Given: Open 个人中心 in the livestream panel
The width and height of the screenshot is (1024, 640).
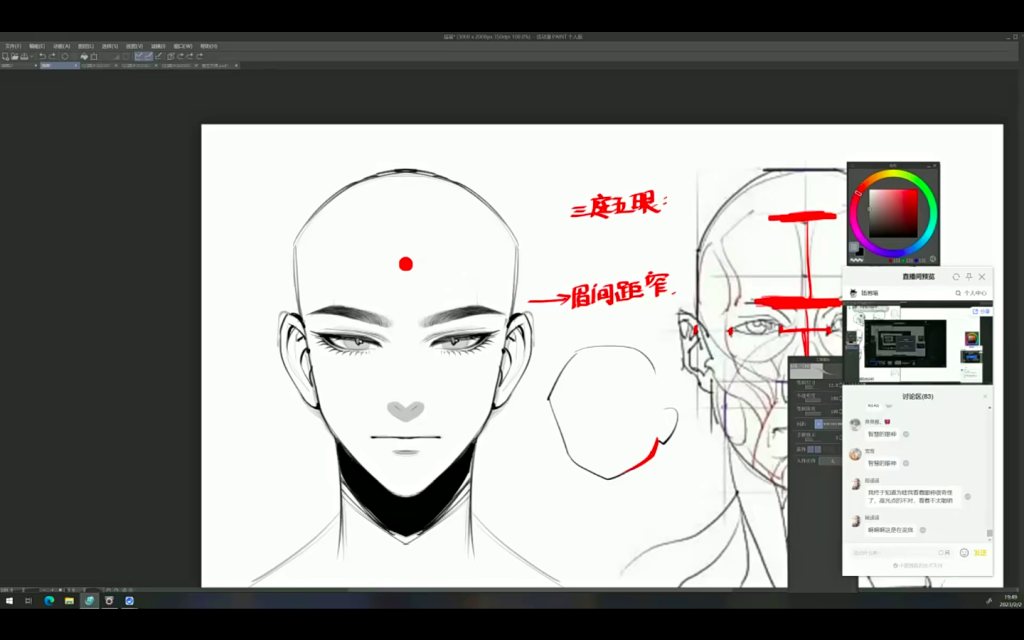Looking at the screenshot, I should pos(975,292).
